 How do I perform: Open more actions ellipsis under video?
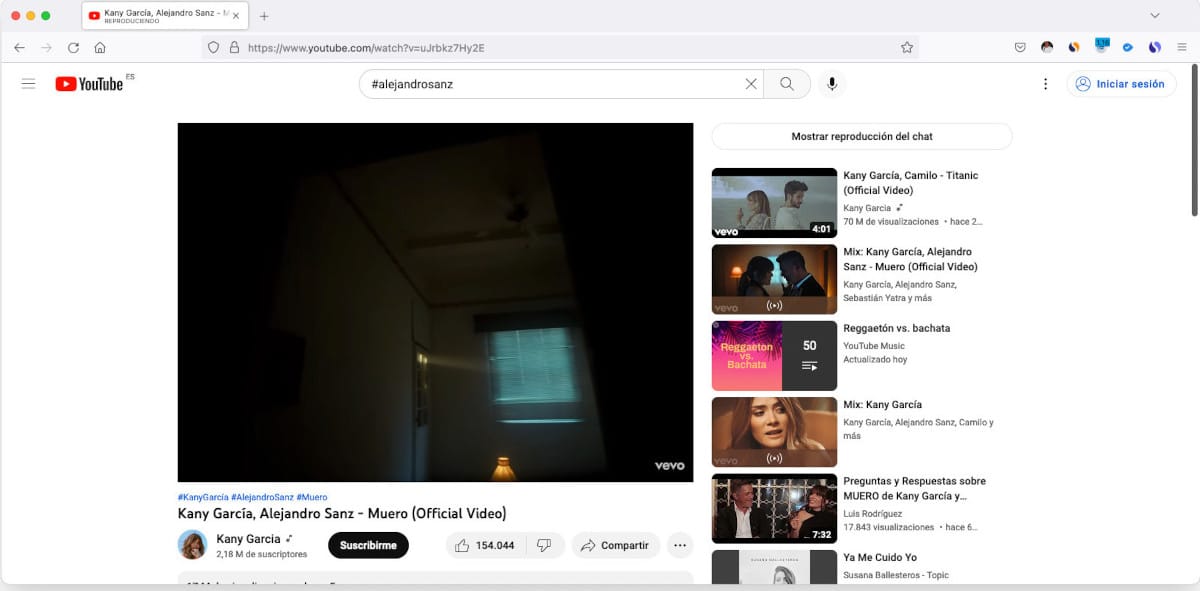pos(680,545)
